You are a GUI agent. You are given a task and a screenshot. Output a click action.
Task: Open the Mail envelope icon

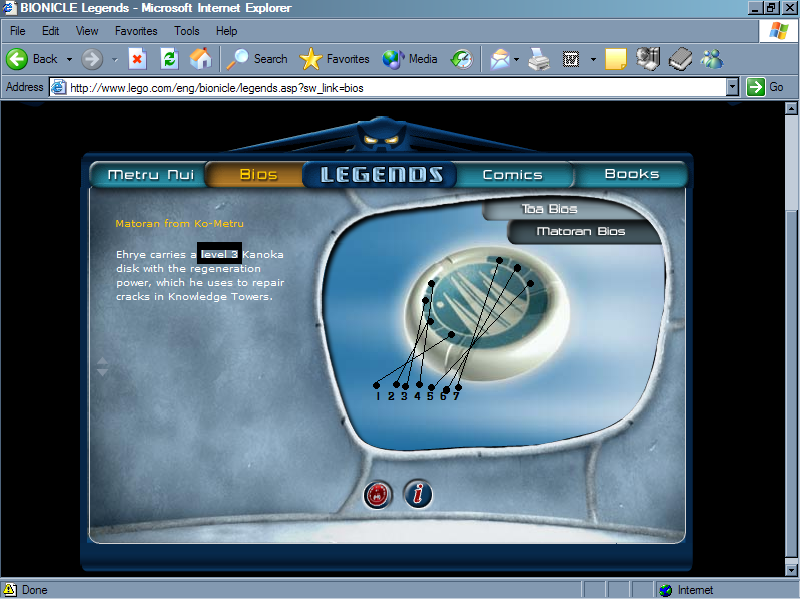[500, 59]
